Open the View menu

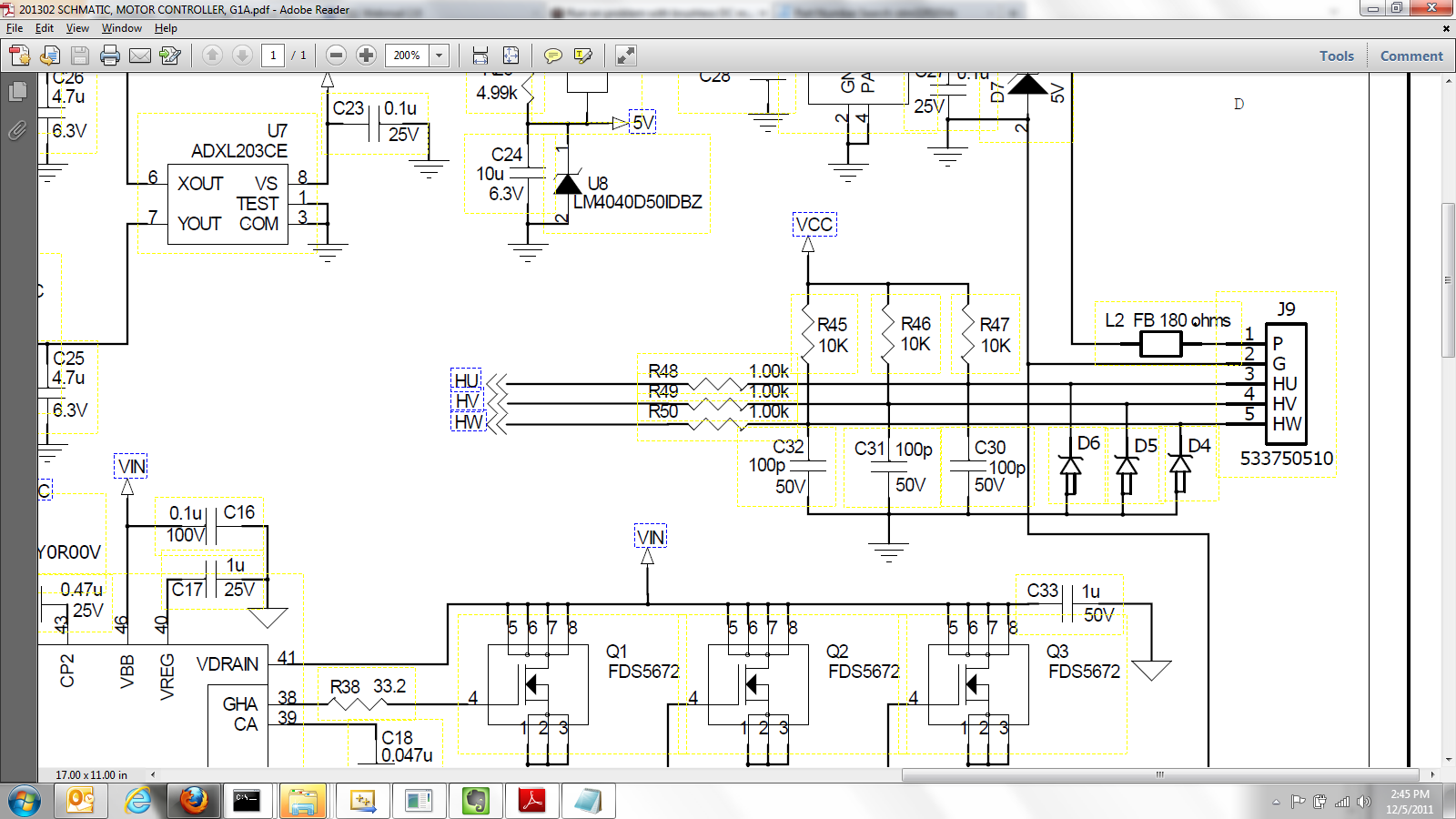77,28
